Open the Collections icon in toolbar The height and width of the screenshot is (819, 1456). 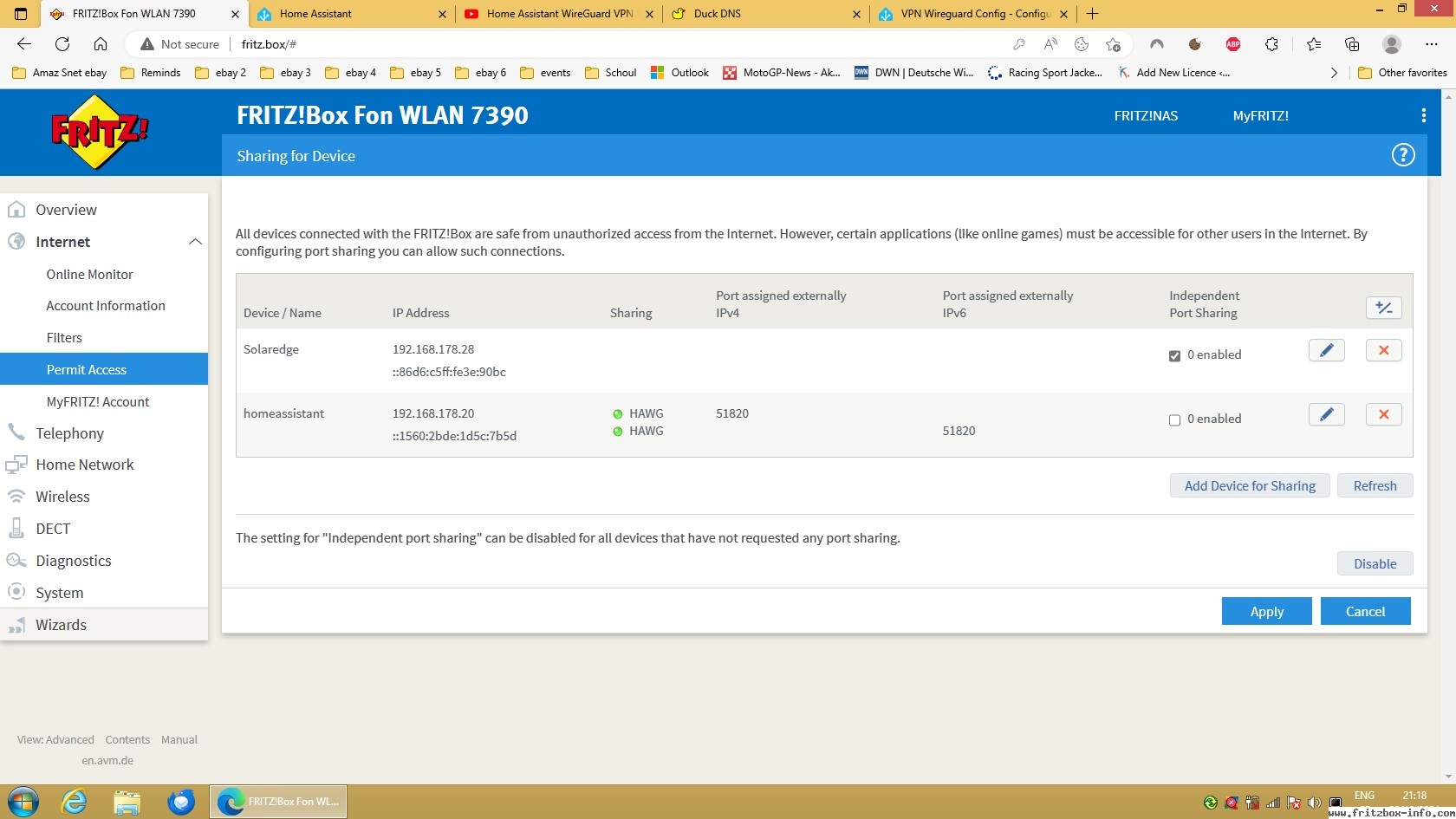tap(1352, 44)
